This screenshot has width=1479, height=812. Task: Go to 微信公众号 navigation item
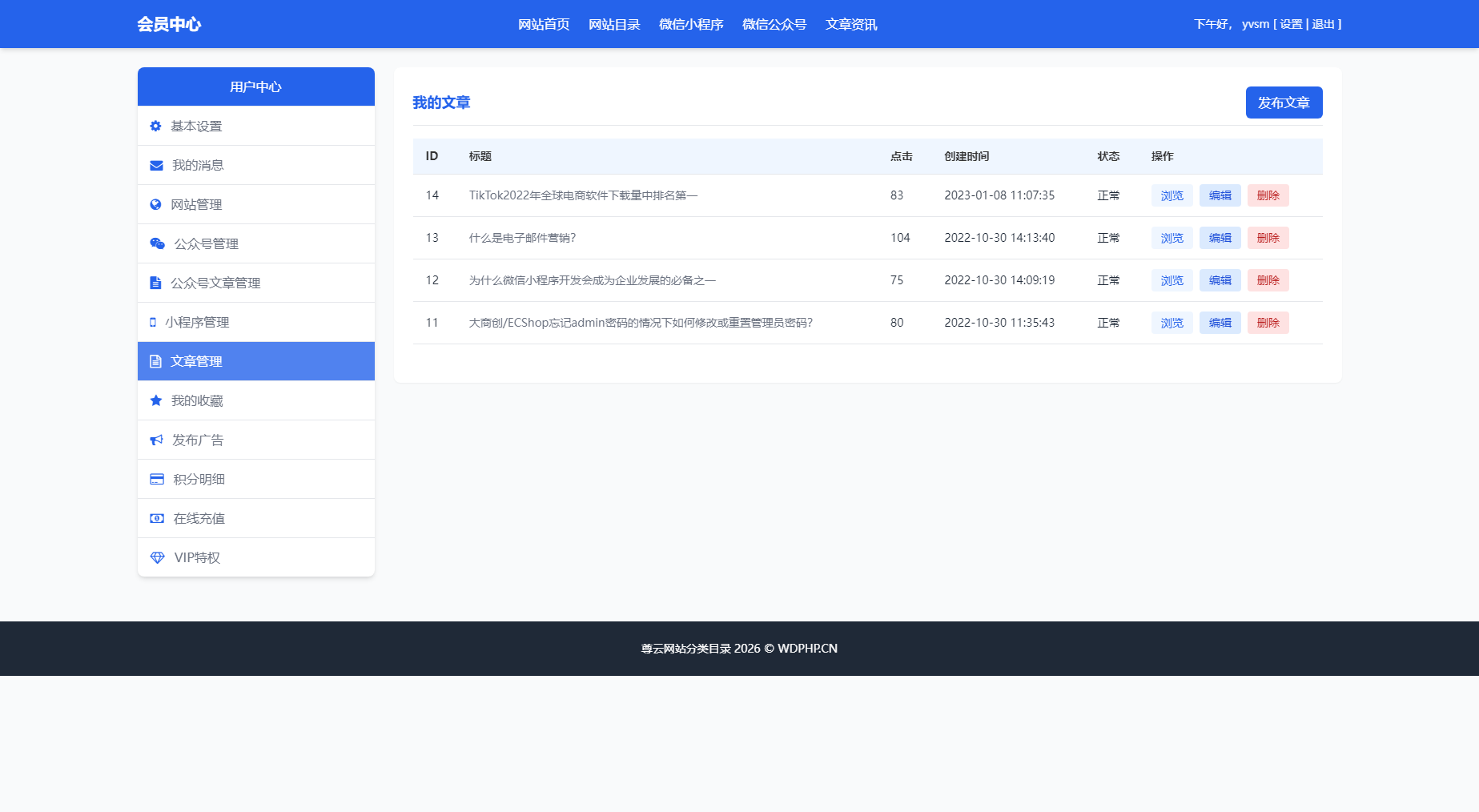coord(774,24)
